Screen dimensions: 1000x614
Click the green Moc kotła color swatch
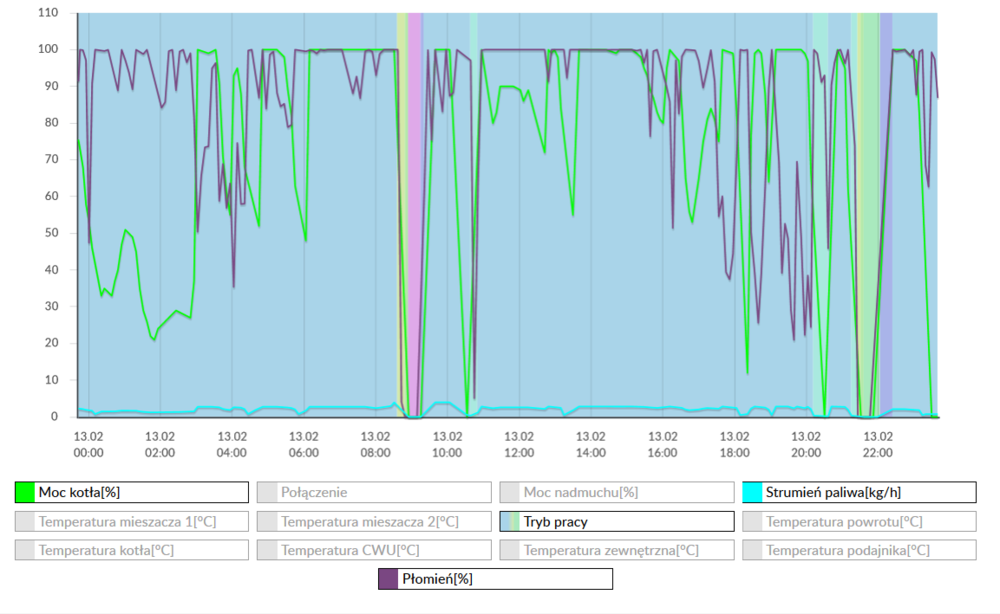tap(25, 492)
